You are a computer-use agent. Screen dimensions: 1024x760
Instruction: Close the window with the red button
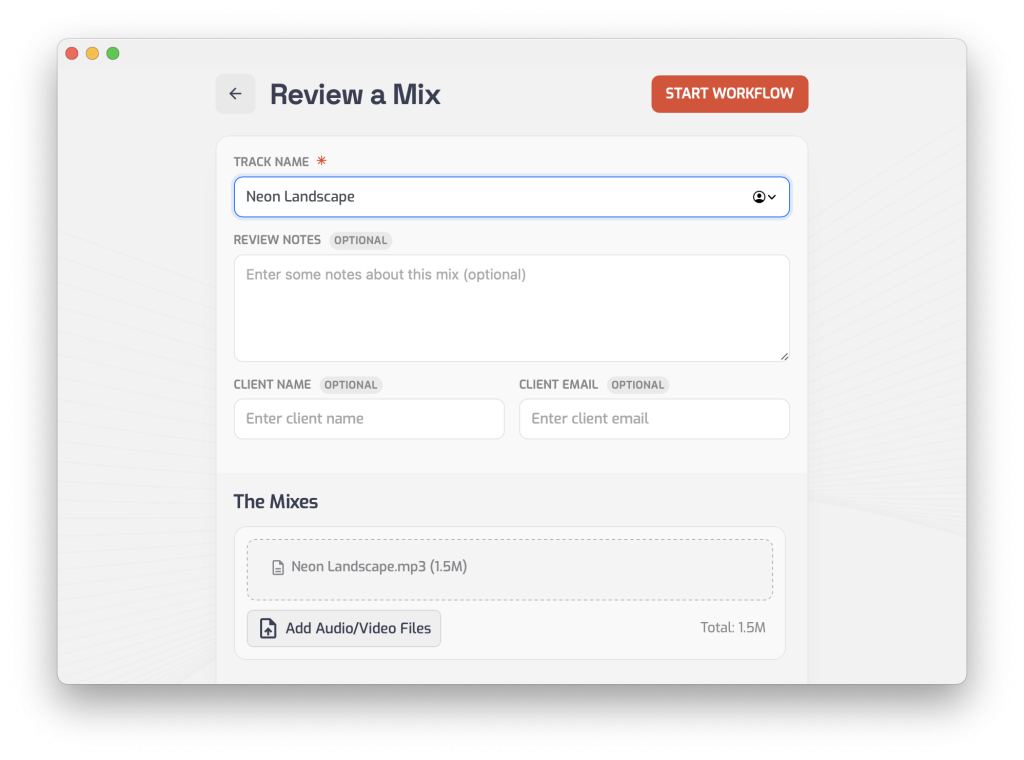point(72,54)
